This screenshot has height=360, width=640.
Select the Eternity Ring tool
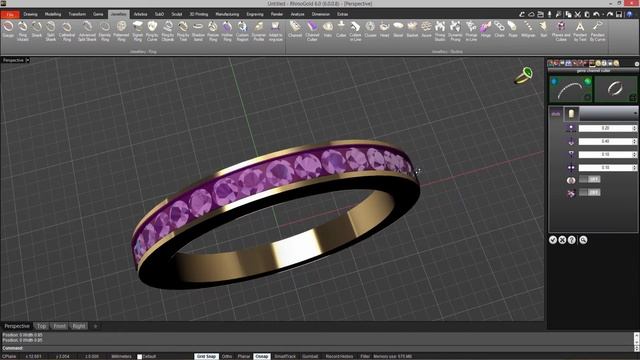click(x=104, y=31)
